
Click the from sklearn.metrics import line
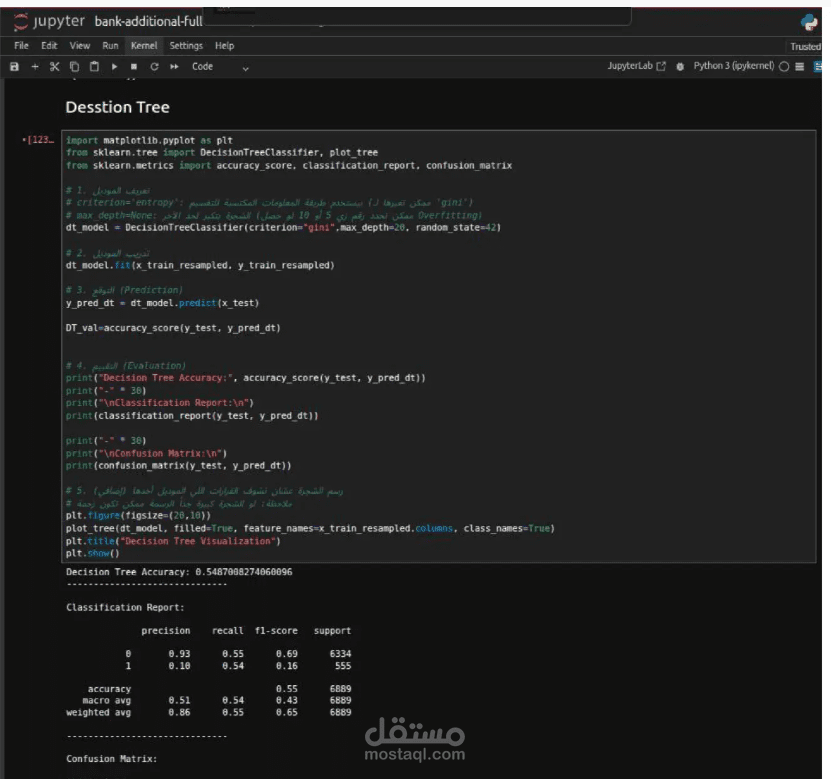click(x=289, y=166)
